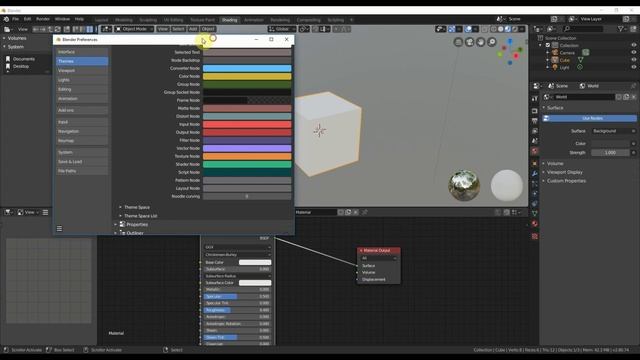Expand the Viewport Display panel
Screen dimensions: 640x360
[564, 172]
